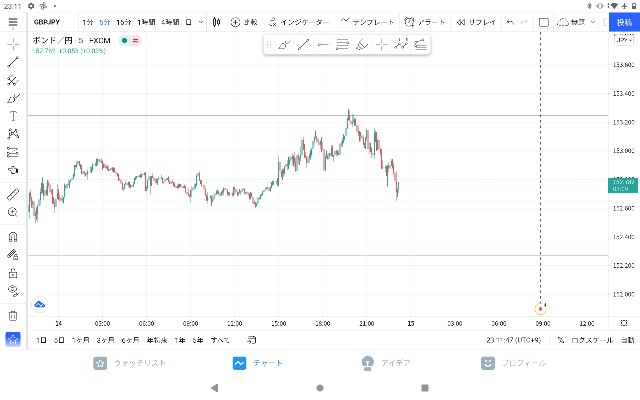Screen dimensions: 640x400
Task: Select the Text annotation tool
Action: click(x=13, y=116)
